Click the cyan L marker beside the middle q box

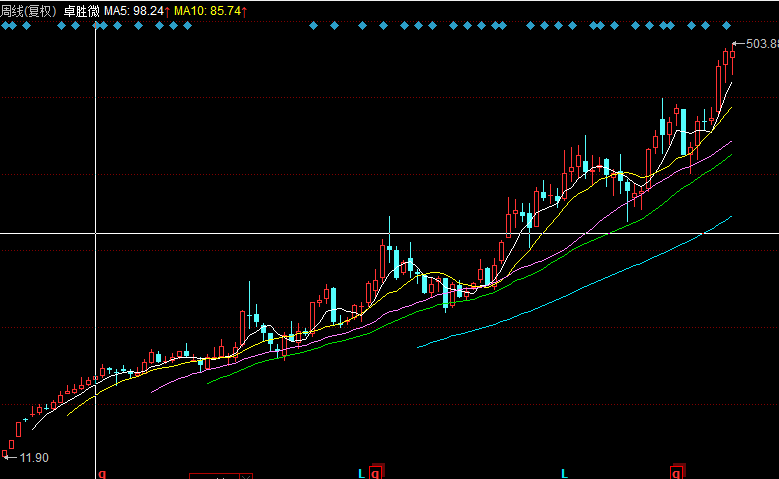click(361, 473)
